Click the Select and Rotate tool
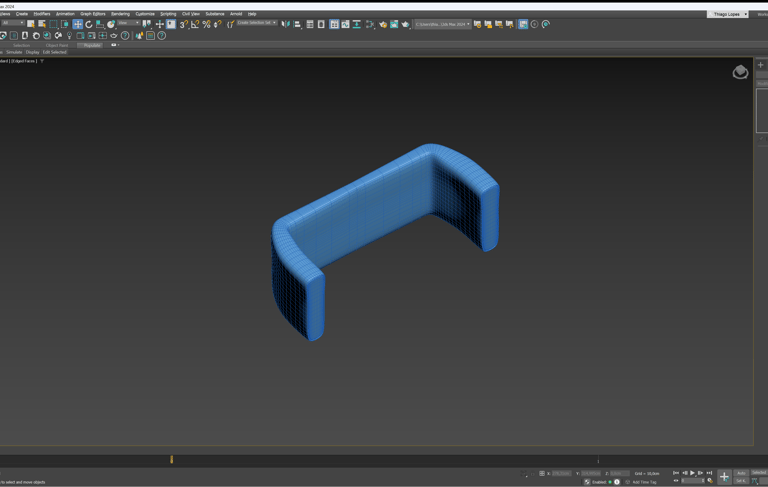Screen dimensions: 768x487 click(x=88, y=24)
